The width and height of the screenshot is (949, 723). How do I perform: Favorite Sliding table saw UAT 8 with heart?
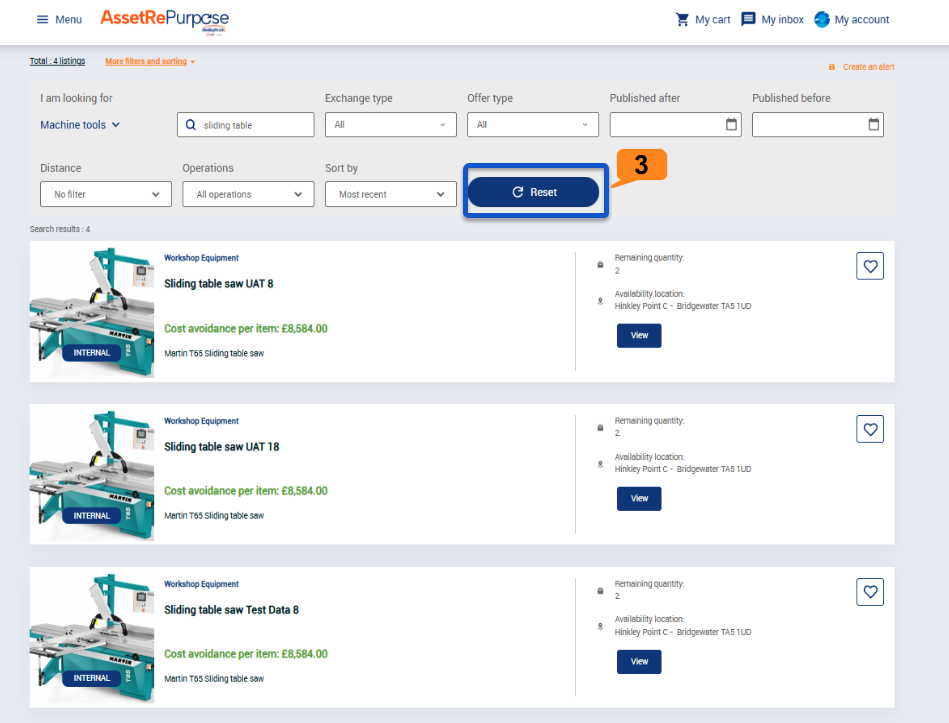[x=870, y=266]
